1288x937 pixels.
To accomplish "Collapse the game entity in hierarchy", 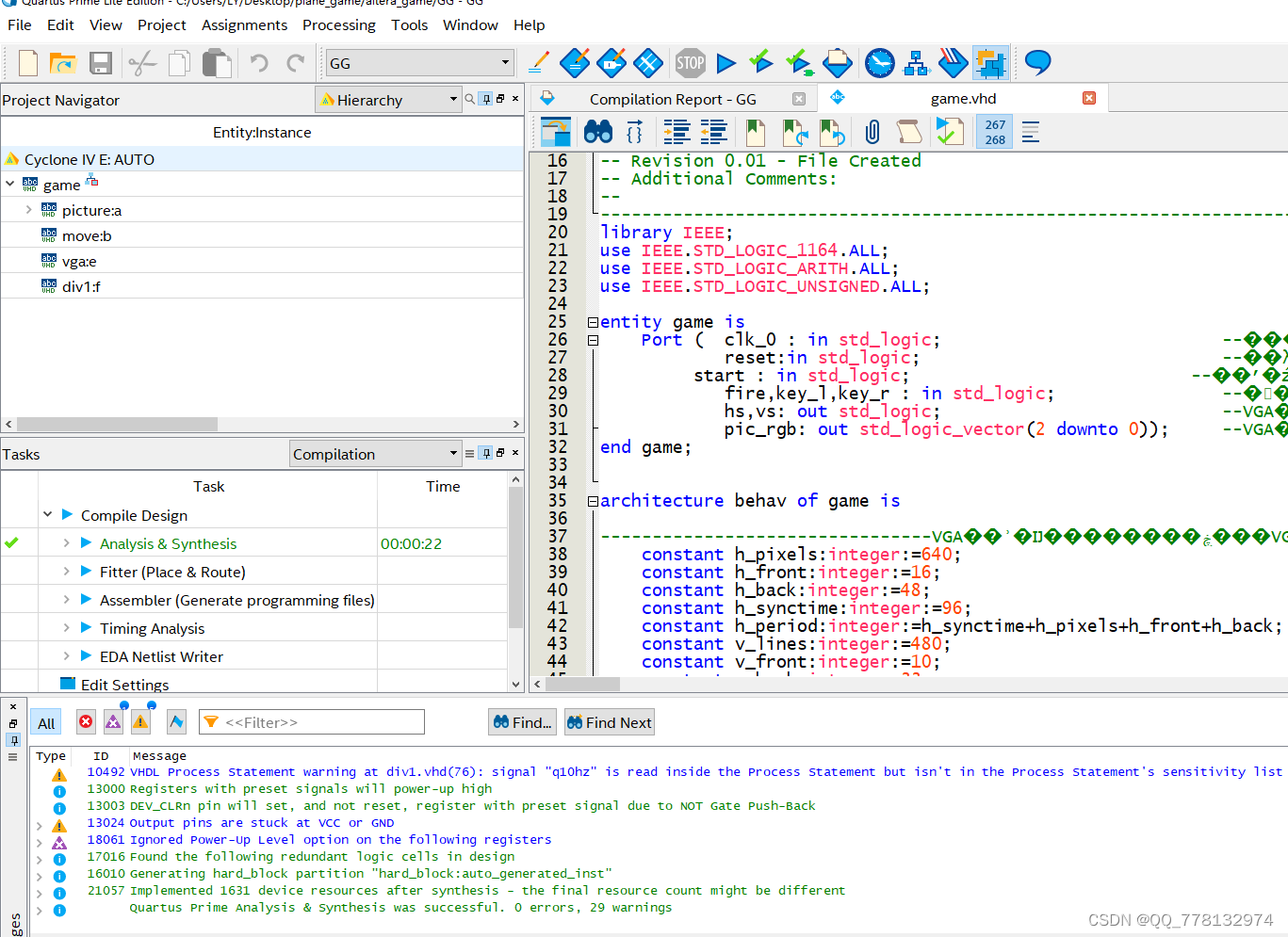I will coord(9,184).
